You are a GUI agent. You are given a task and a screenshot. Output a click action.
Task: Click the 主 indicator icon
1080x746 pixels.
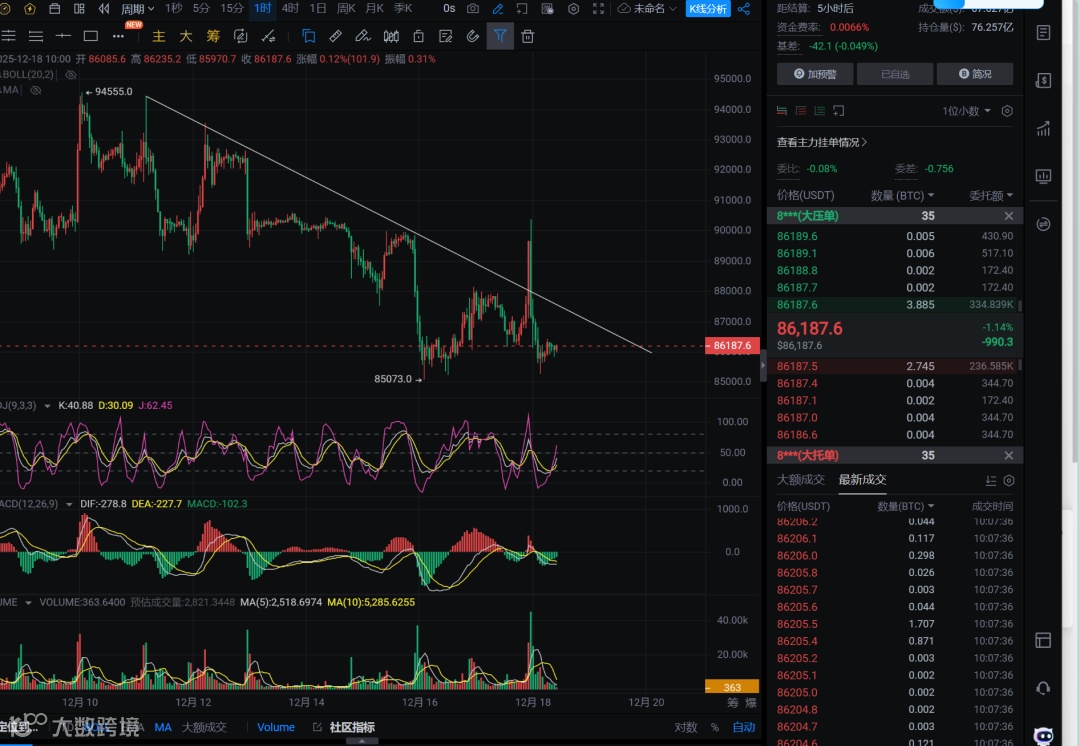[158, 36]
